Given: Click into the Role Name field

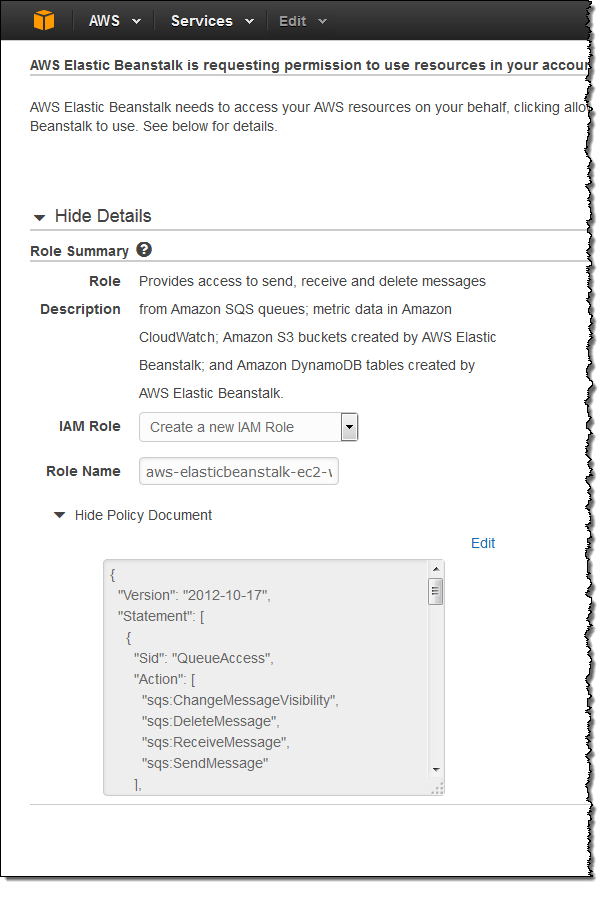Looking at the screenshot, I should click(239, 471).
